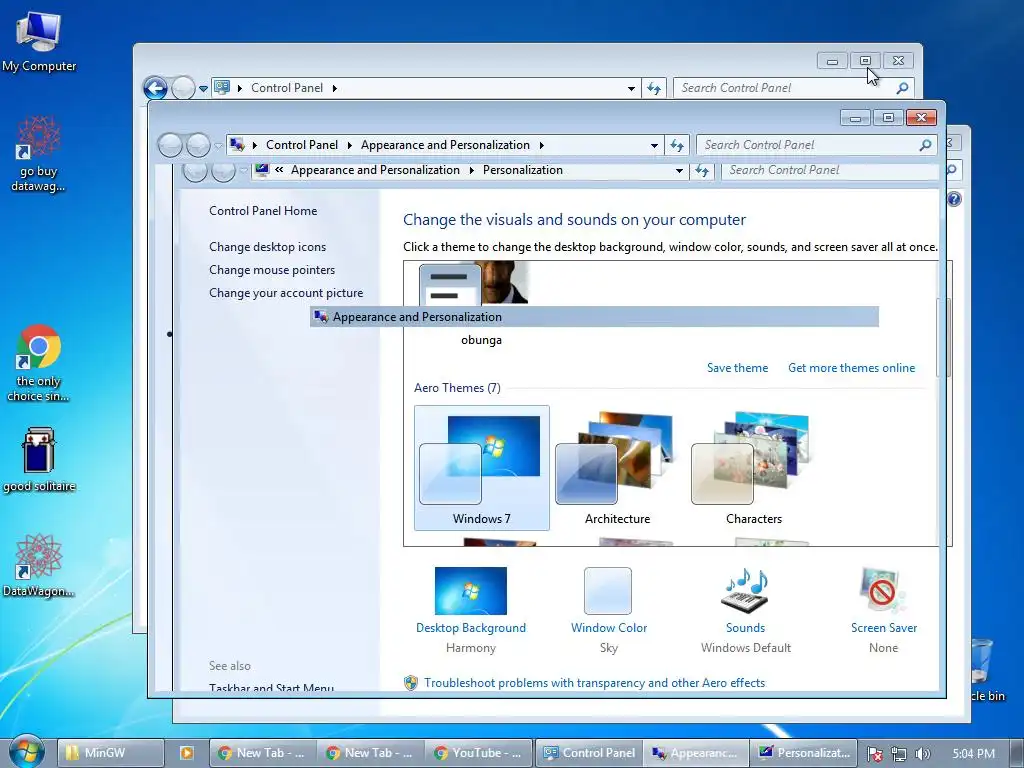Click Appearance and Personalization drag tooltip item
The width and height of the screenshot is (1024, 768).
coord(594,317)
